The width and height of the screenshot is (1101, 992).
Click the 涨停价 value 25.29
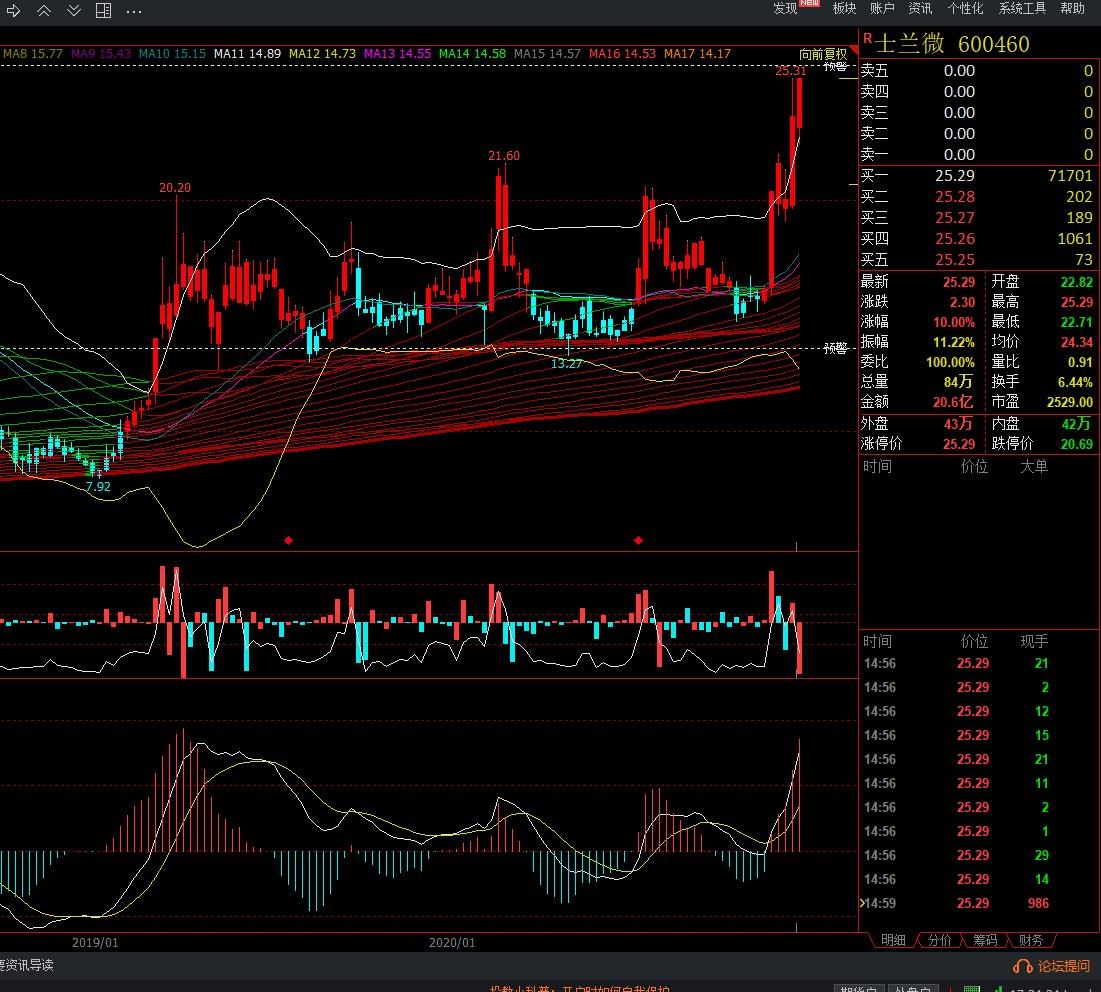coord(959,444)
